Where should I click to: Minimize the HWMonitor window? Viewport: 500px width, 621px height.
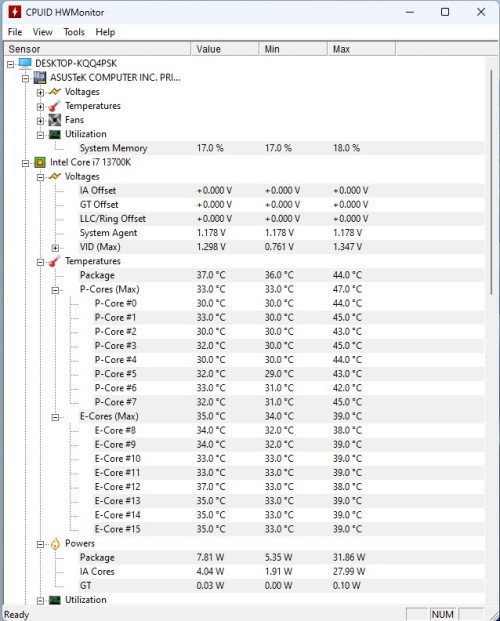click(410, 12)
